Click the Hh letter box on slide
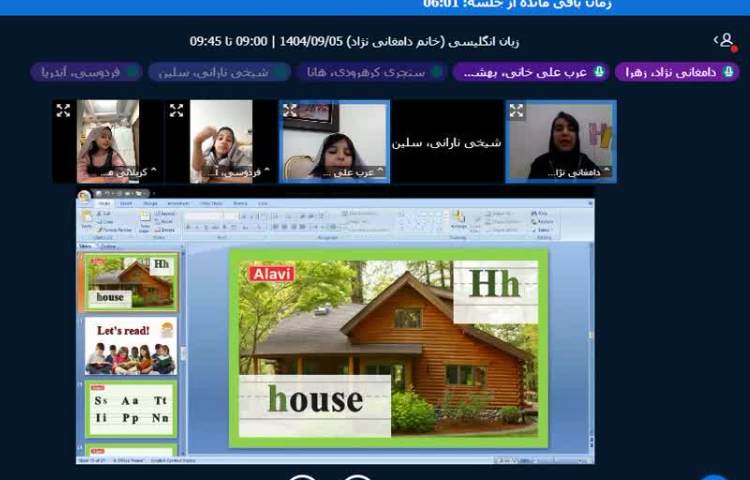The image size is (750, 480). (495, 292)
